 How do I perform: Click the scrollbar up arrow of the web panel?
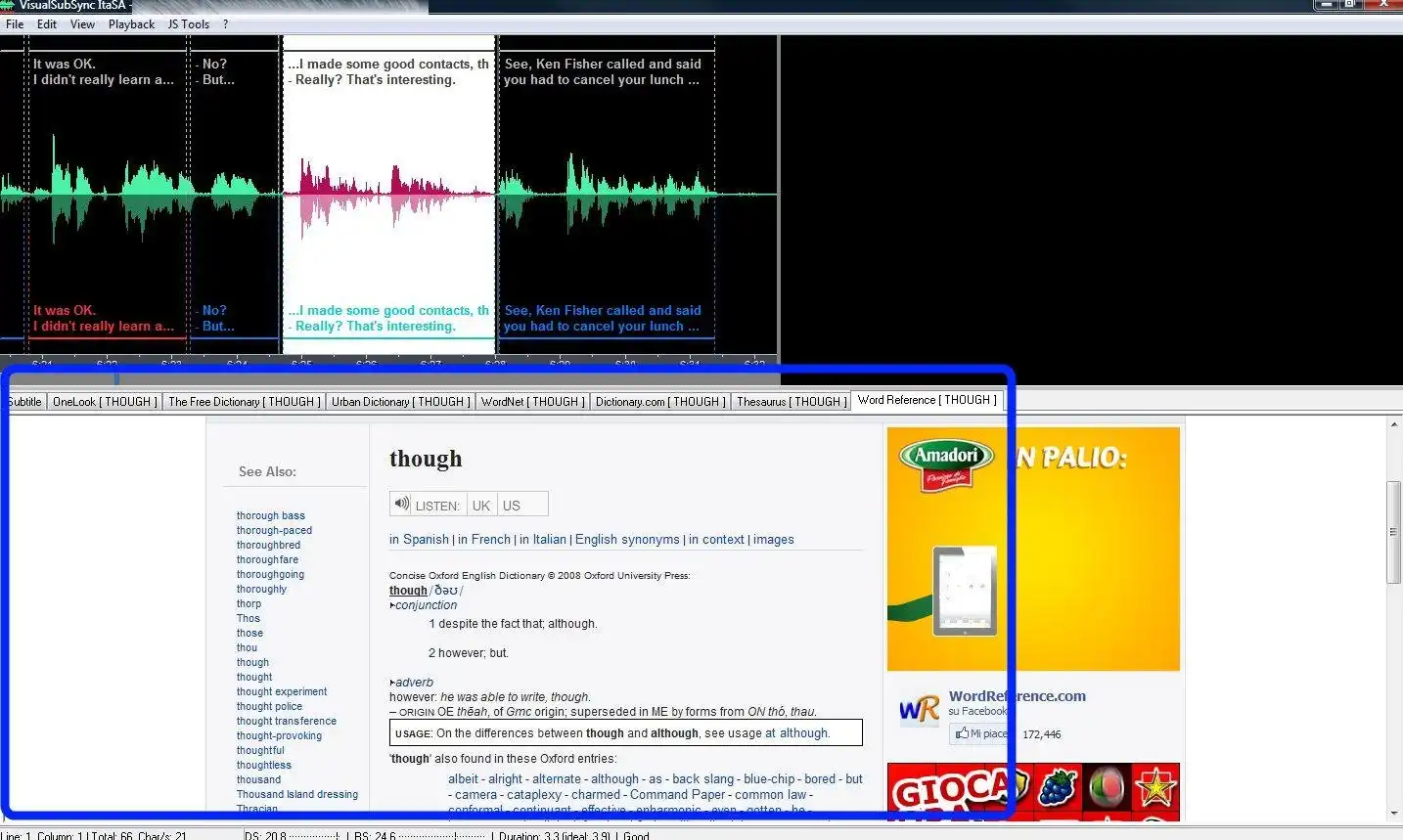pos(1394,425)
